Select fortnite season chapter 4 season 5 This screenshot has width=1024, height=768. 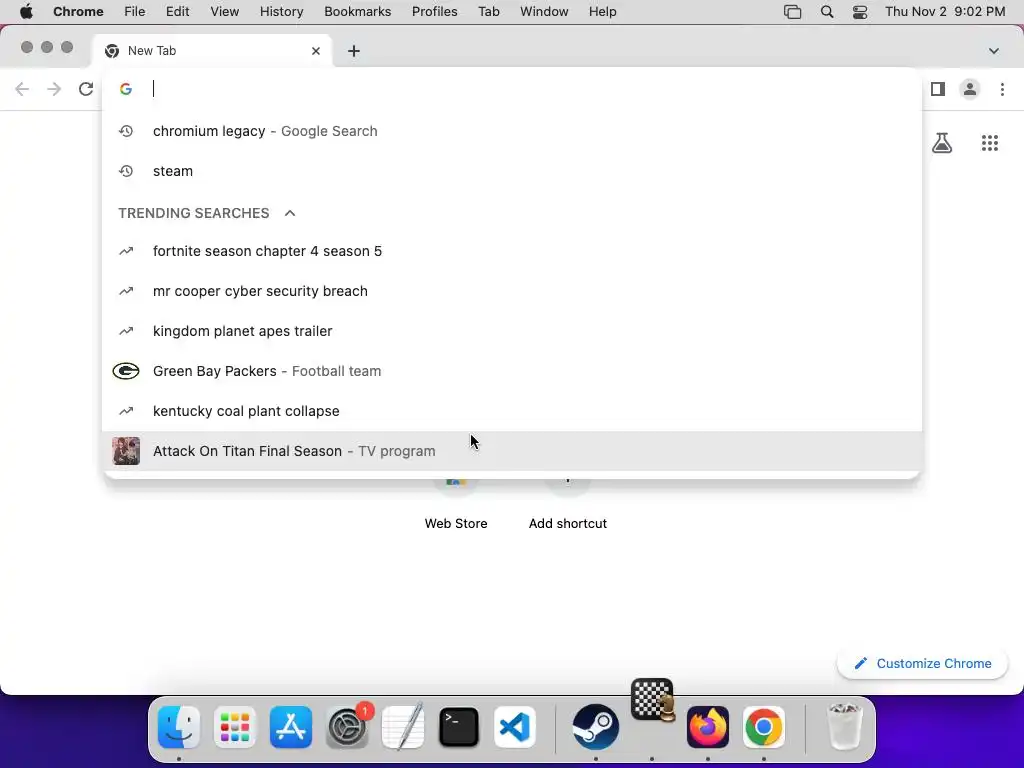click(x=512, y=251)
